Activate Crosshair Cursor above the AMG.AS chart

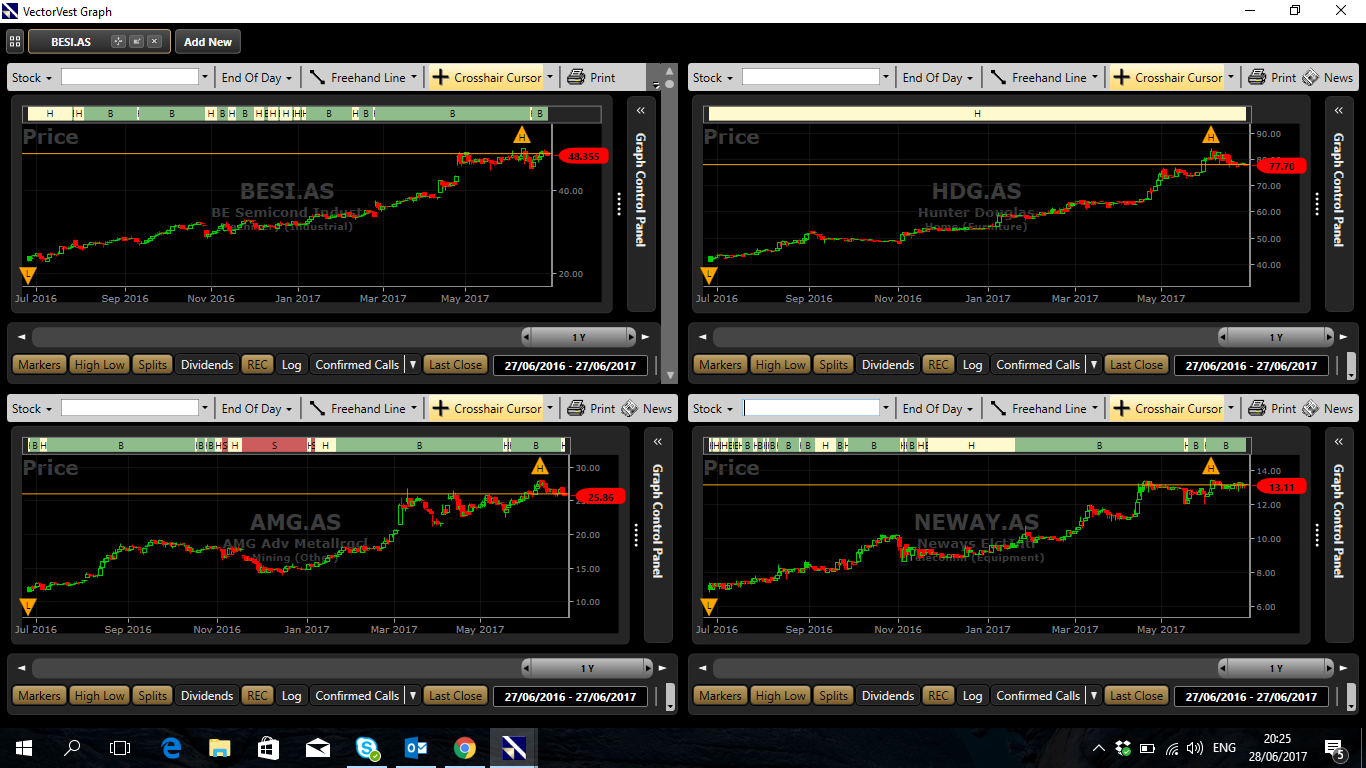point(486,408)
